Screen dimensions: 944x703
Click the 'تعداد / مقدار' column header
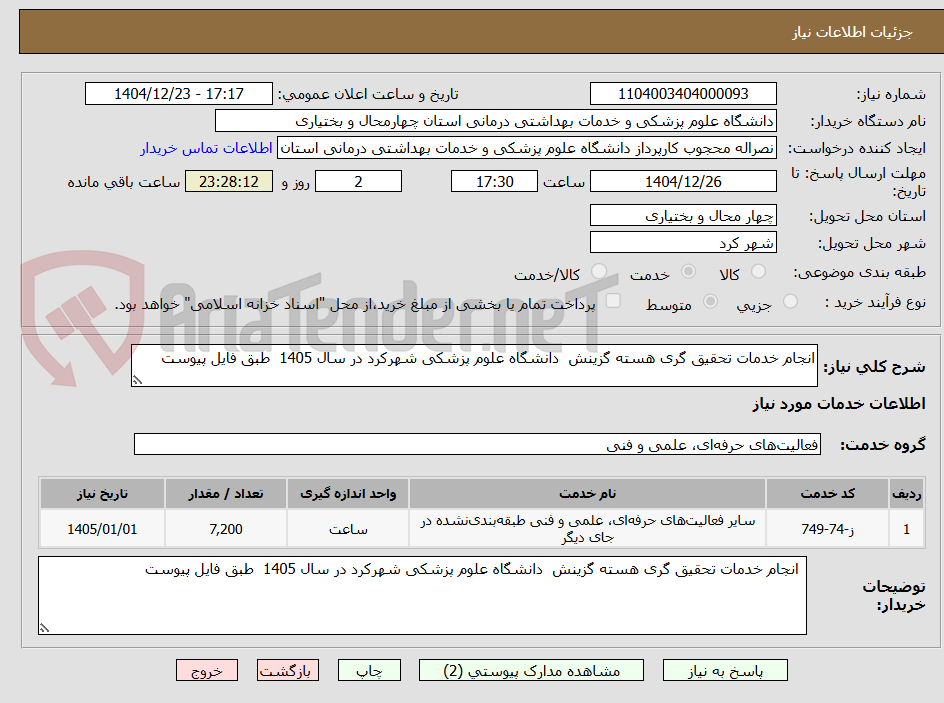[226, 494]
